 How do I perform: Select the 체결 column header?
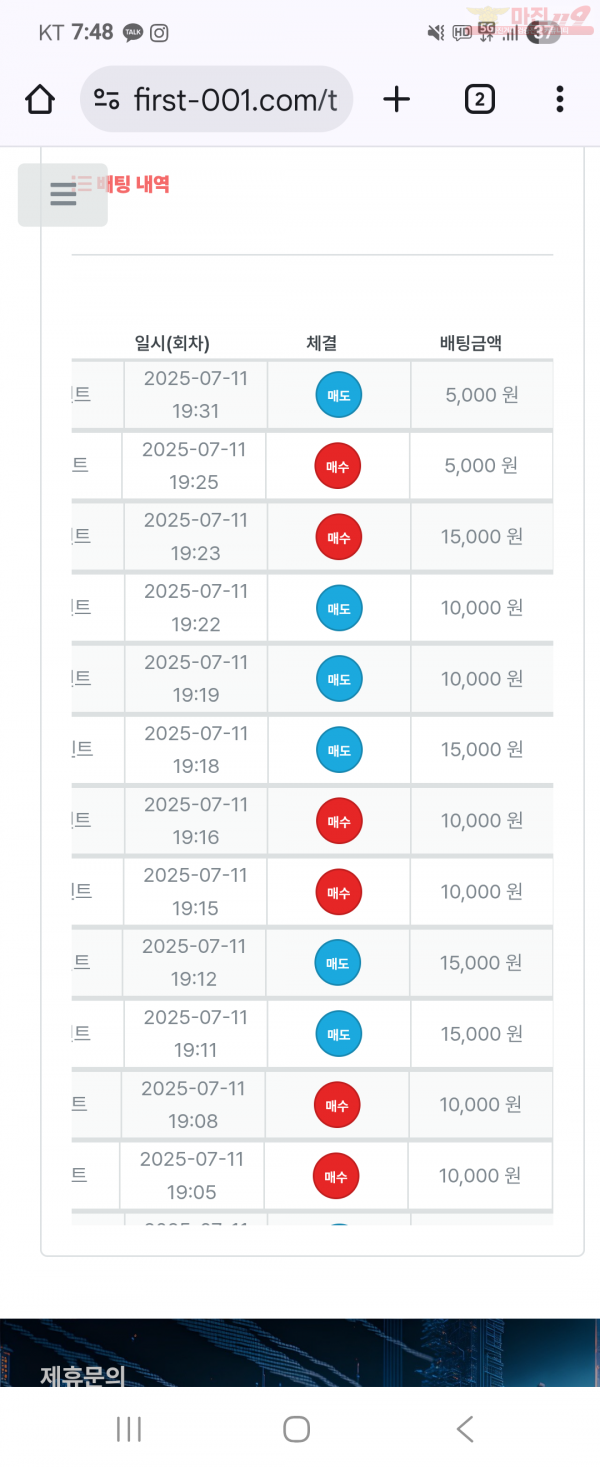(x=322, y=343)
